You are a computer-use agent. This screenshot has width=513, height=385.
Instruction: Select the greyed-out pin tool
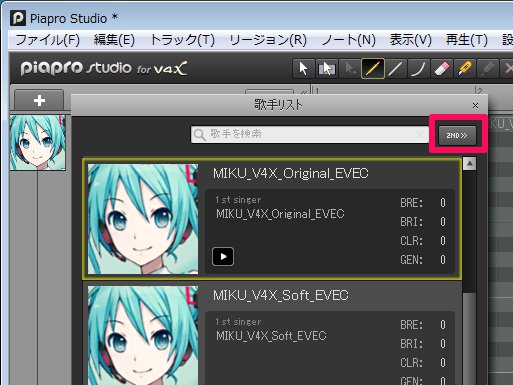point(488,69)
